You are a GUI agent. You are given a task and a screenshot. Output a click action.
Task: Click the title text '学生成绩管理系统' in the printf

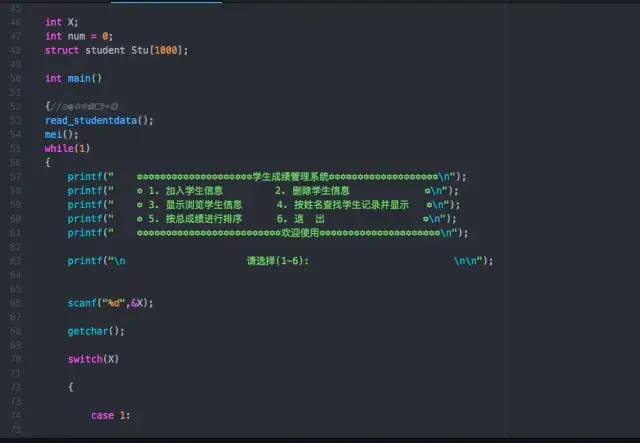tap(291, 176)
